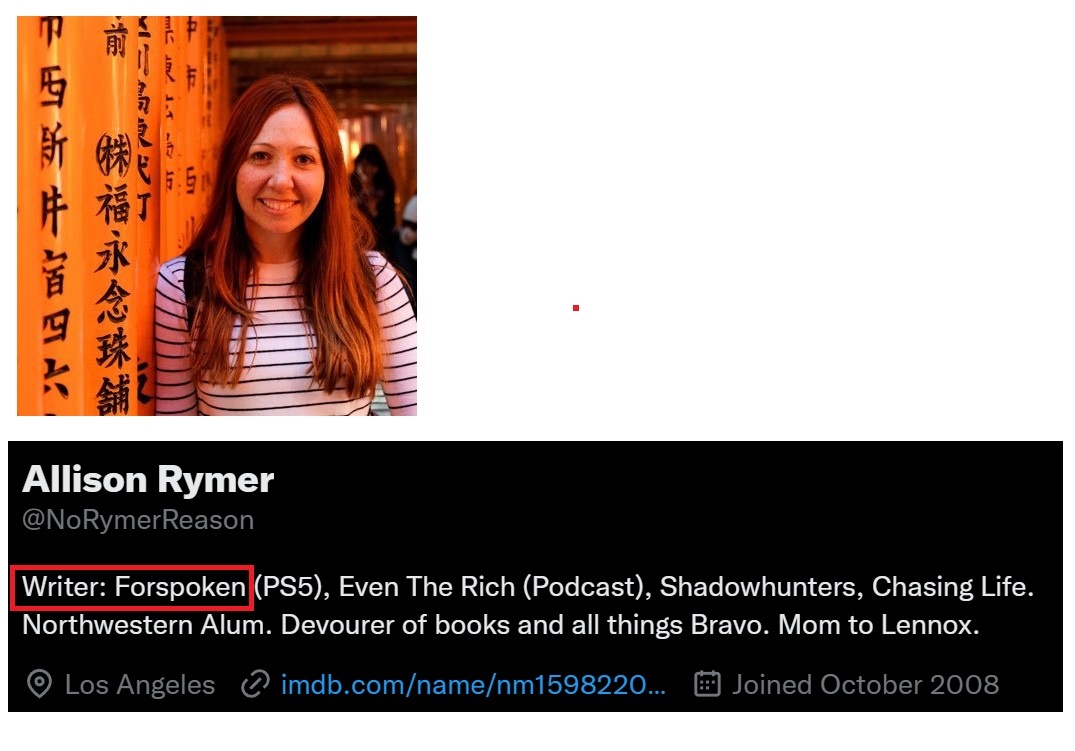Click the location pin icon
This screenshot has height=751, width=1075.
tap(39, 684)
